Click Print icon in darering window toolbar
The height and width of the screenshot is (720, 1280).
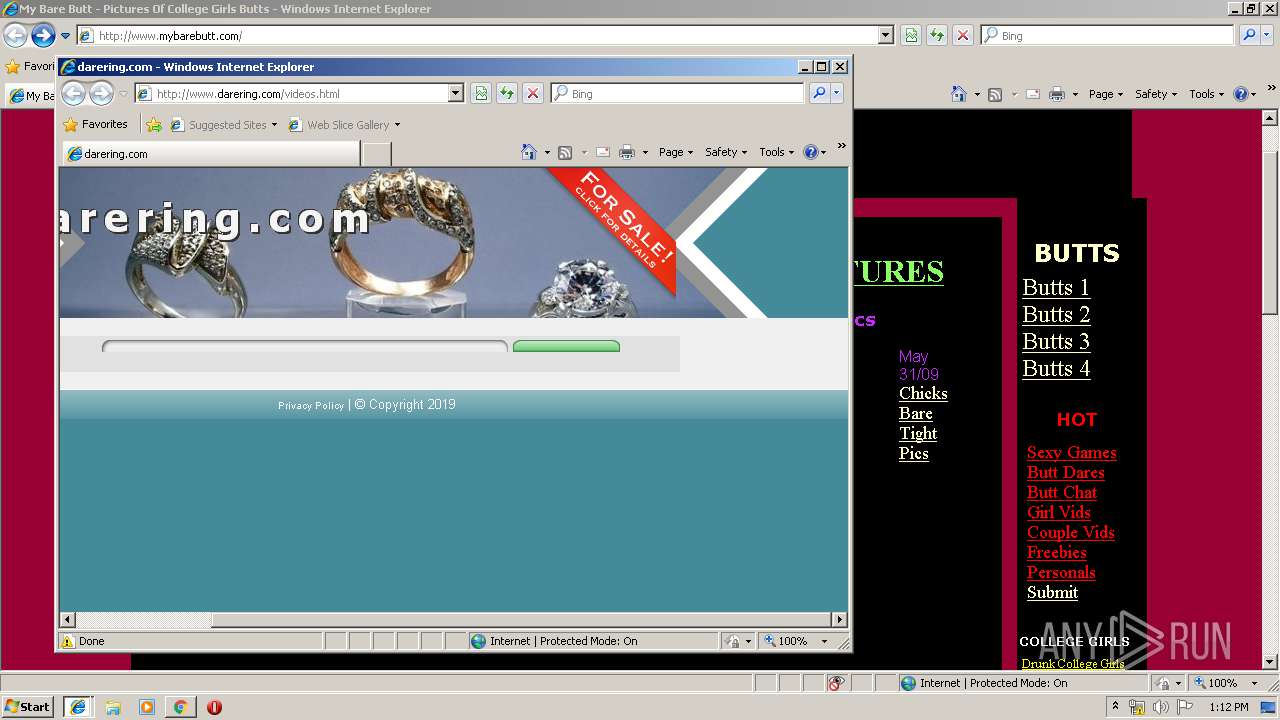point(627,152)
